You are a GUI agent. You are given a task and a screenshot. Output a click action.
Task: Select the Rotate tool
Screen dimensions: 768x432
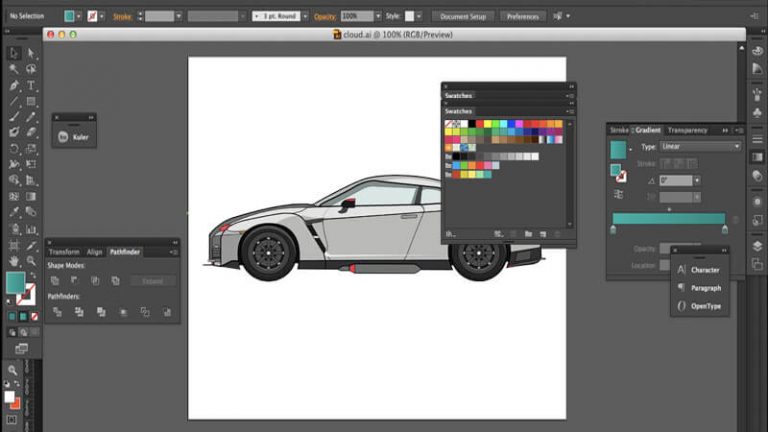(x=14, y=148)
